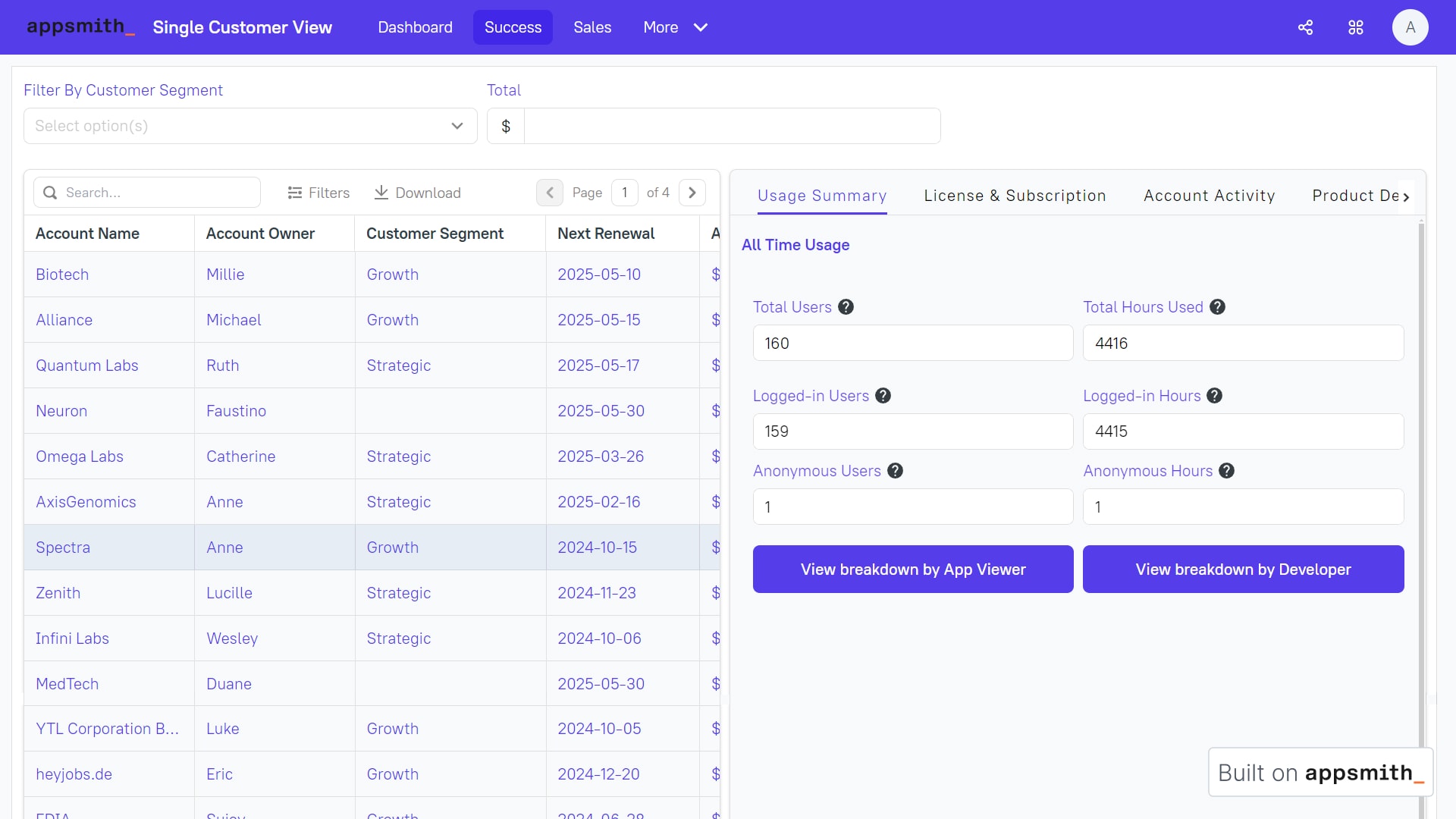Click View breakdown by App Viewer

913,569
